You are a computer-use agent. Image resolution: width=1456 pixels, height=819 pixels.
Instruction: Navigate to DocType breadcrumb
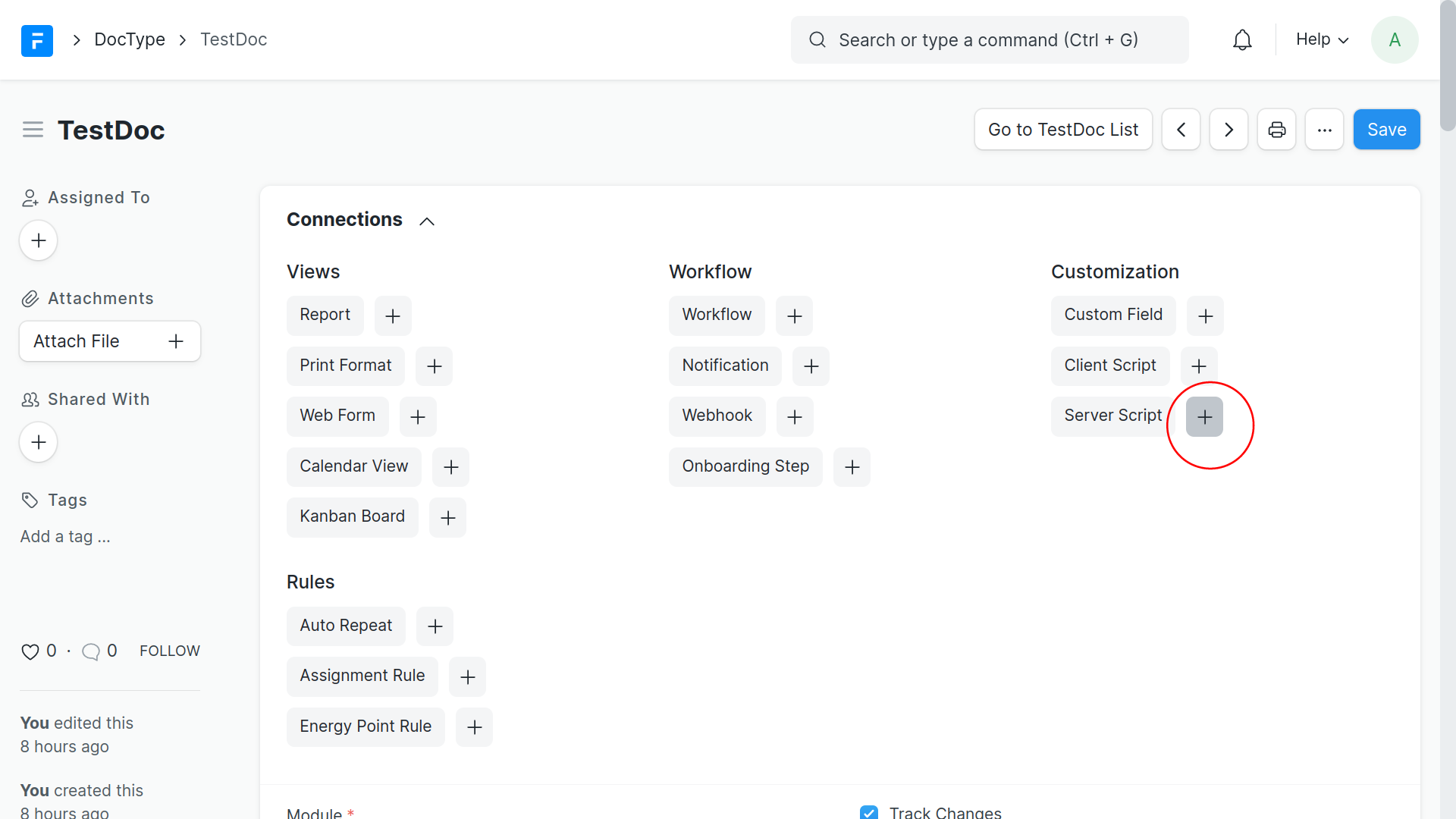pos(130,39)
